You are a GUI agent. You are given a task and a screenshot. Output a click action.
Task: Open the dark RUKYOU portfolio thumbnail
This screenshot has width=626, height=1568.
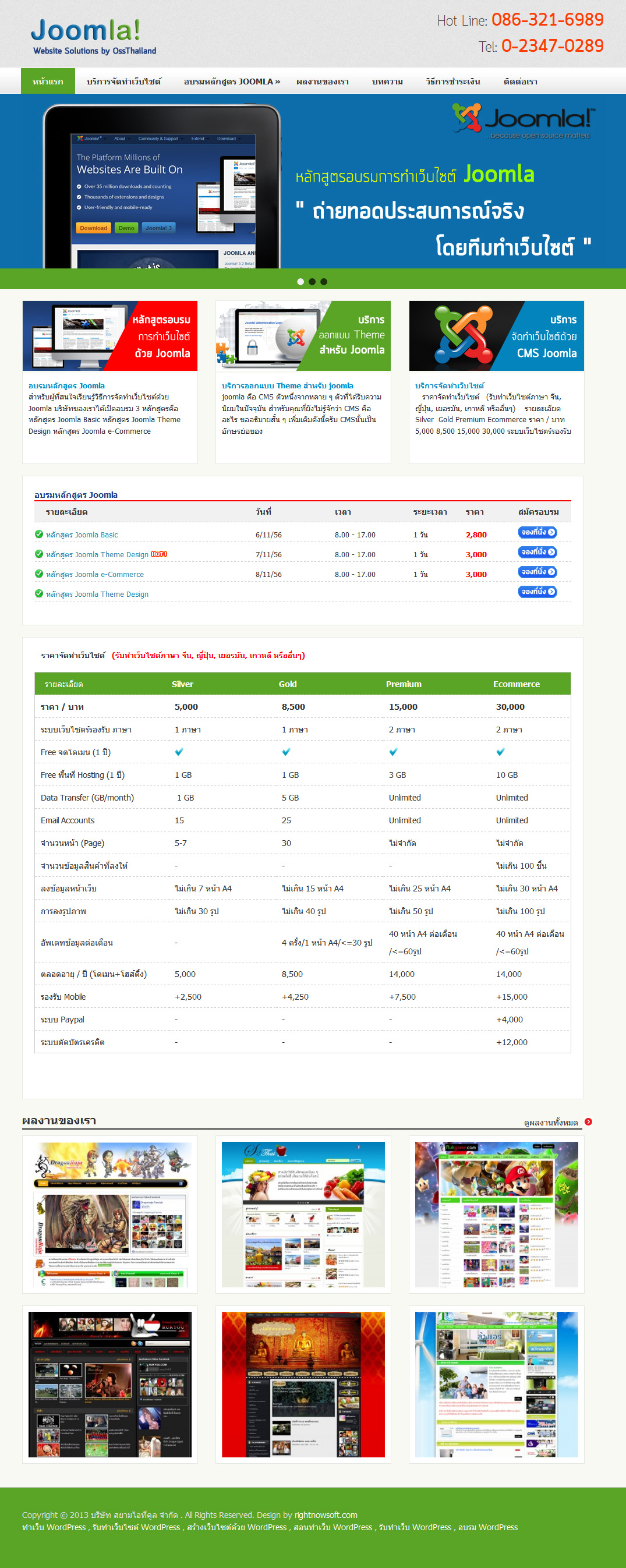(x=109, y=1384)
